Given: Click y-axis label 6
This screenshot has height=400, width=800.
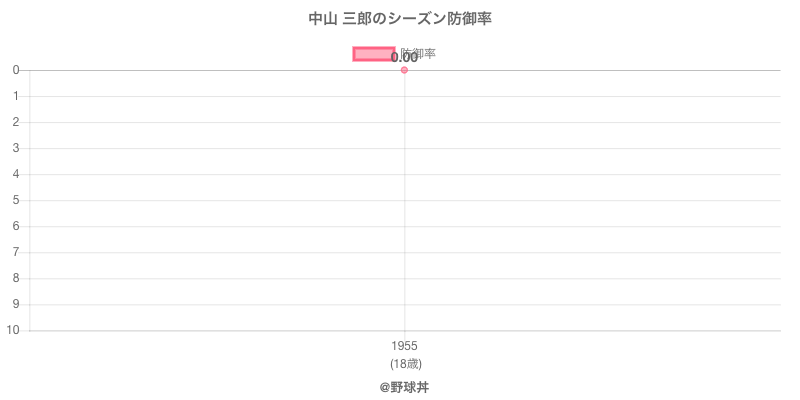Looking at the screenshot, I should pos(16,226).
